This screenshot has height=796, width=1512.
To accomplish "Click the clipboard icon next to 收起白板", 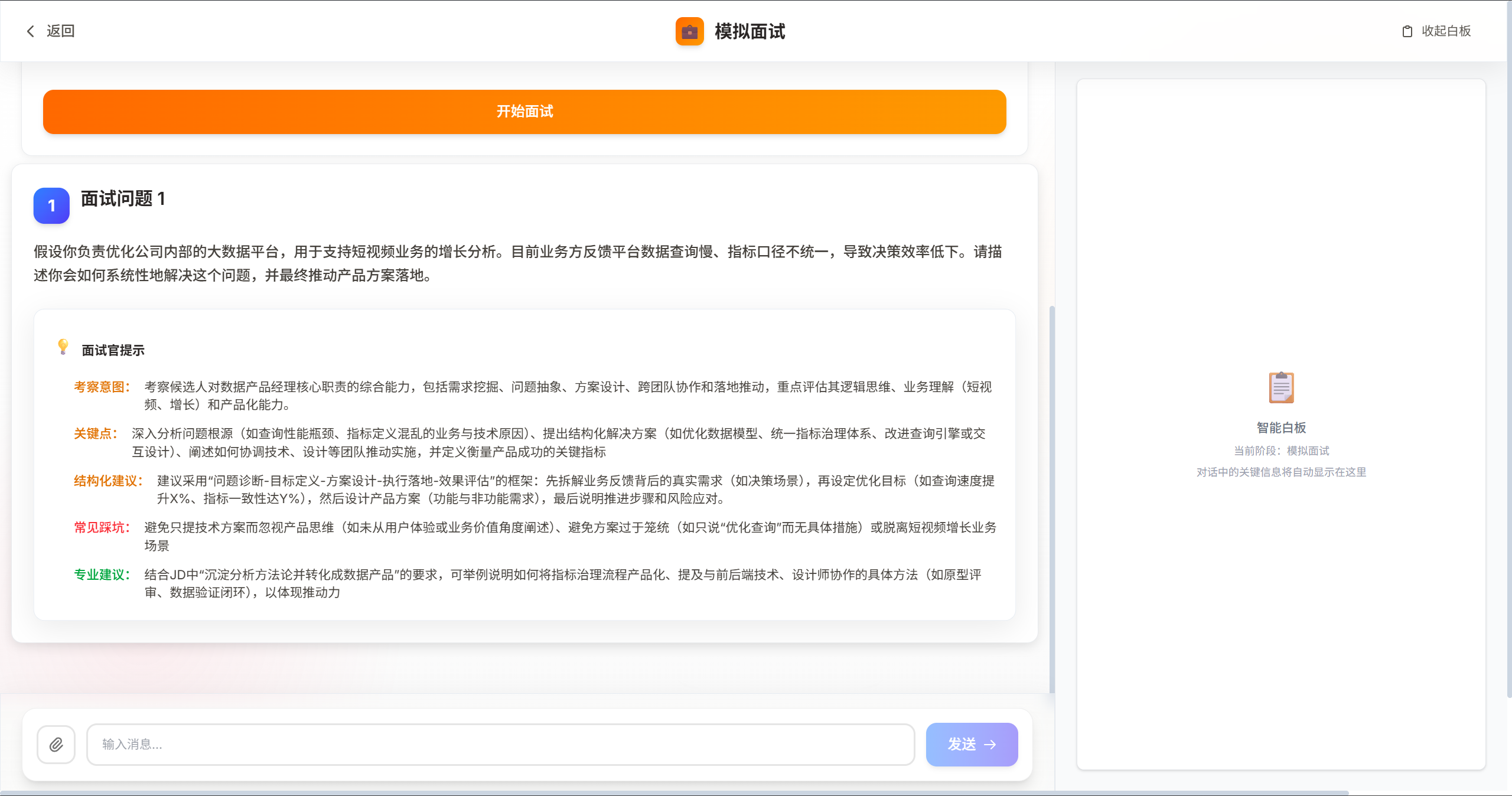I will (x=1407, y=31).
